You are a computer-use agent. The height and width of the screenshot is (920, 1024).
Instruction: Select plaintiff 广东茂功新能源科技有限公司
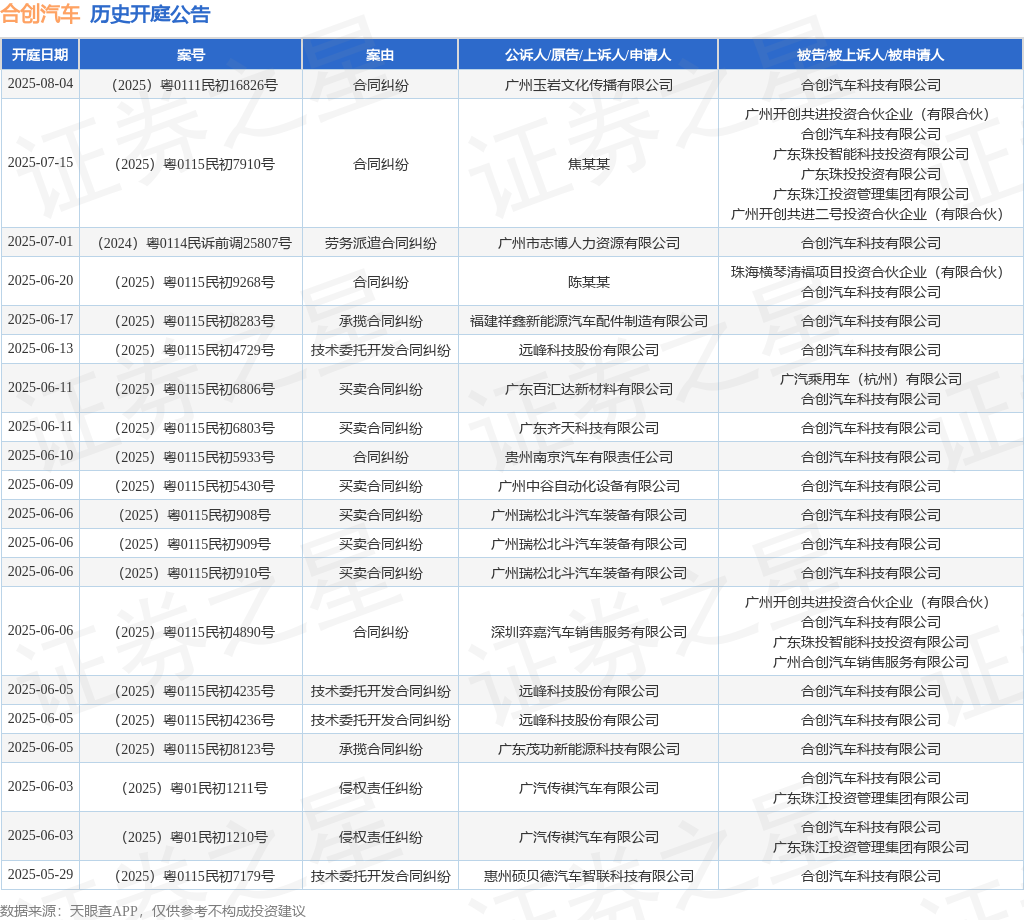(x=588, y=749)
